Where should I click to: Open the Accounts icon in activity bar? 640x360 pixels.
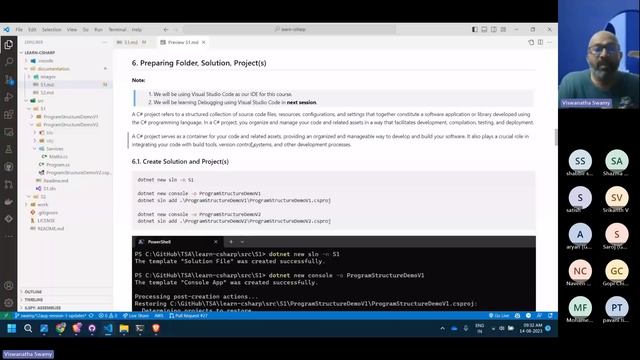[9, 286]
